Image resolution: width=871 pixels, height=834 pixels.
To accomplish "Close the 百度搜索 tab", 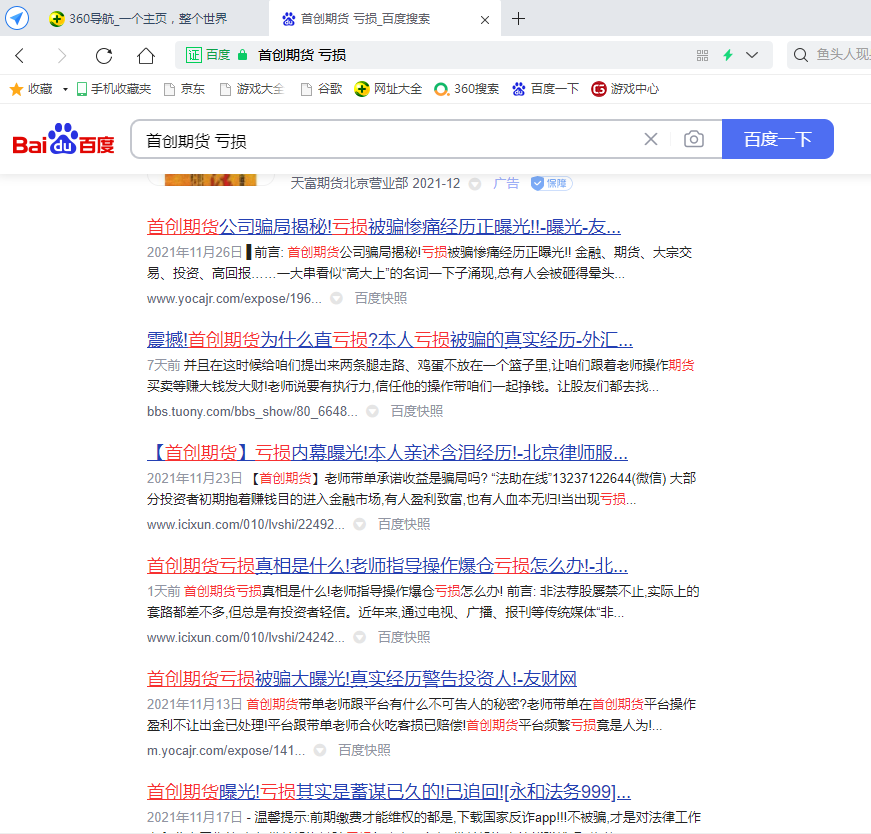I will click(x=485, y=20).
